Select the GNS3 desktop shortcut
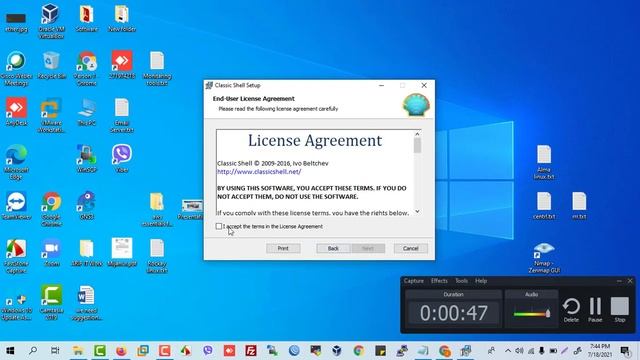This screenshot has width=640, height=360. [87, 205]
